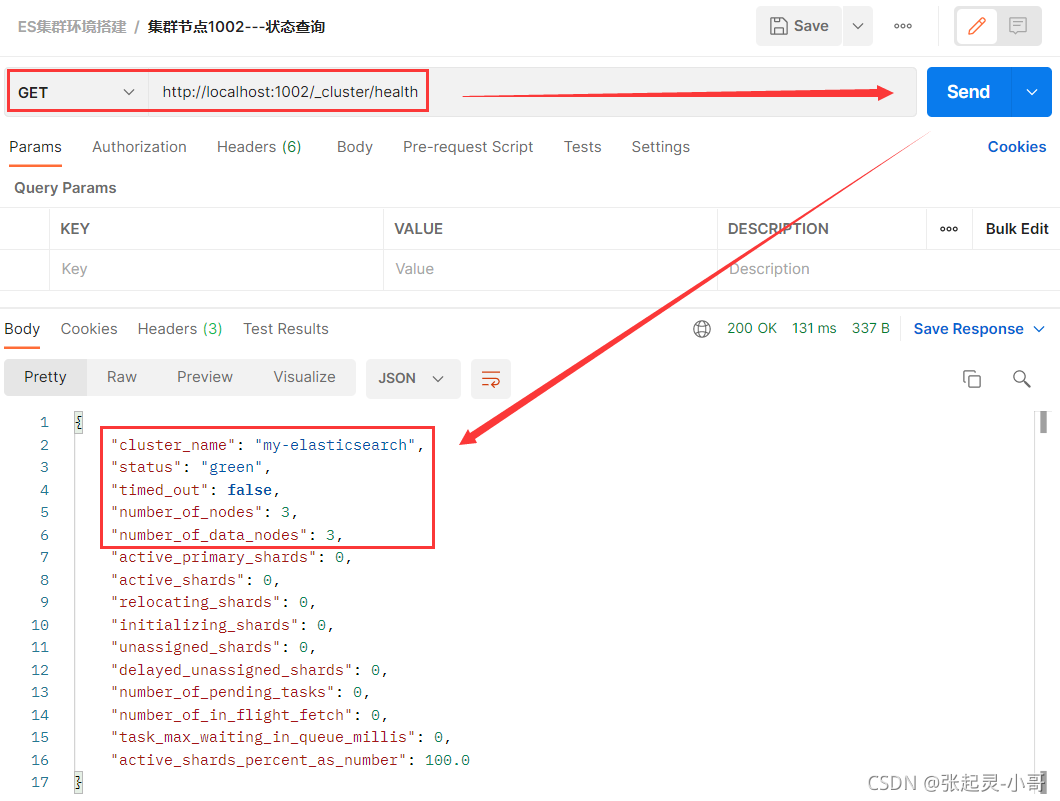Click the "task_max_waiting_in_queue_millis" line
Image resolution: width=1060 pixels, height=801 pixels.
pos(281,737)
